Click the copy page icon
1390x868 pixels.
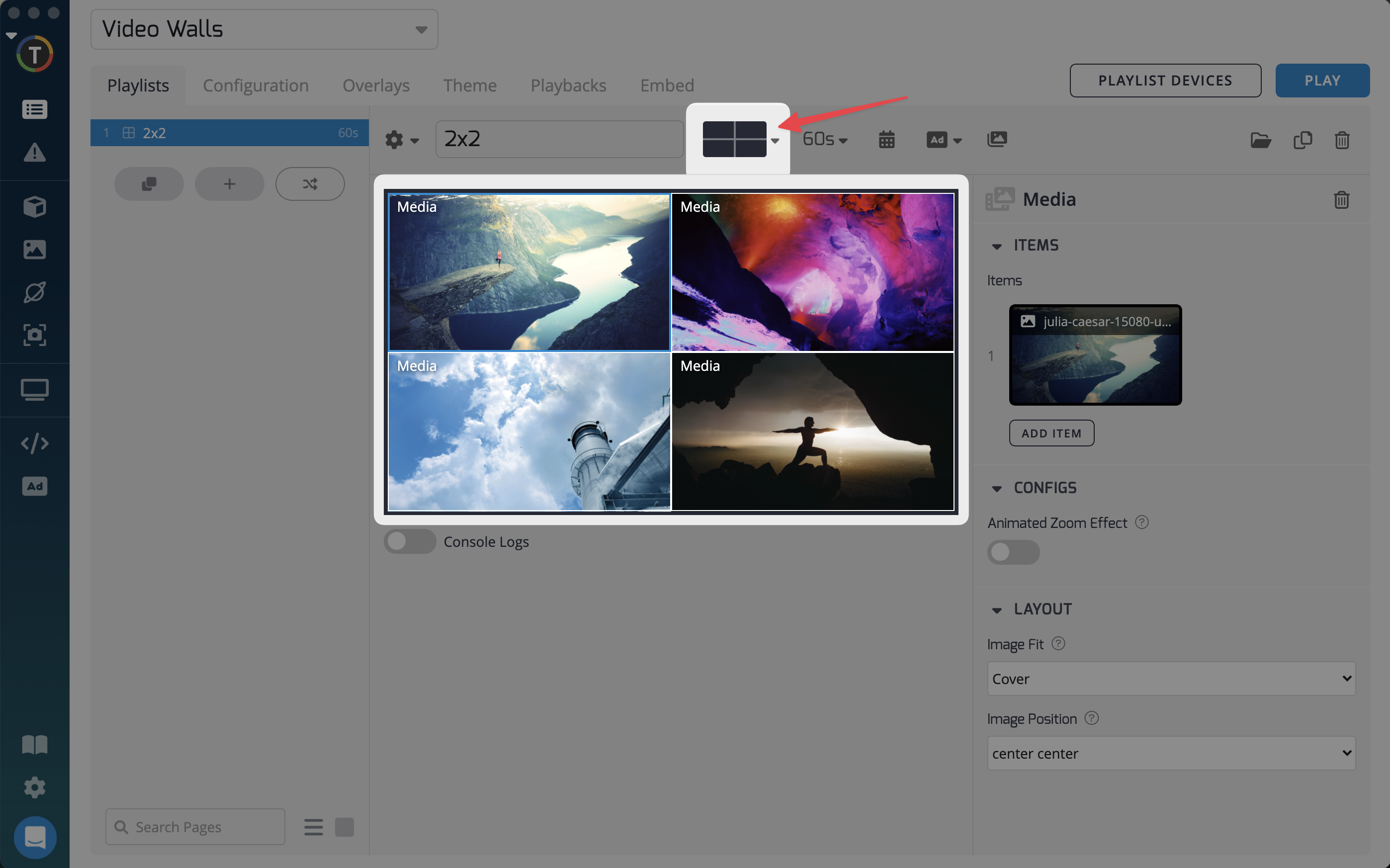pos(1302,140)
